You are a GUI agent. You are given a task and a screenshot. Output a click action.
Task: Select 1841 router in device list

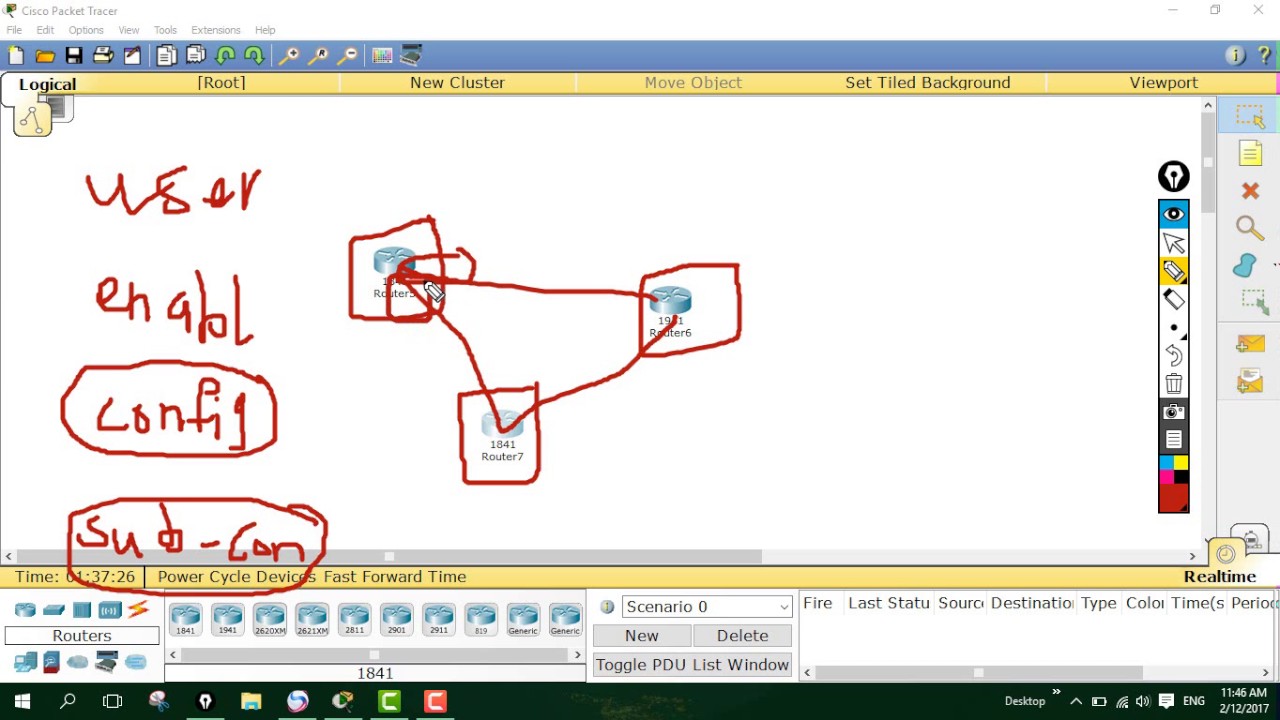pos(185,620)
